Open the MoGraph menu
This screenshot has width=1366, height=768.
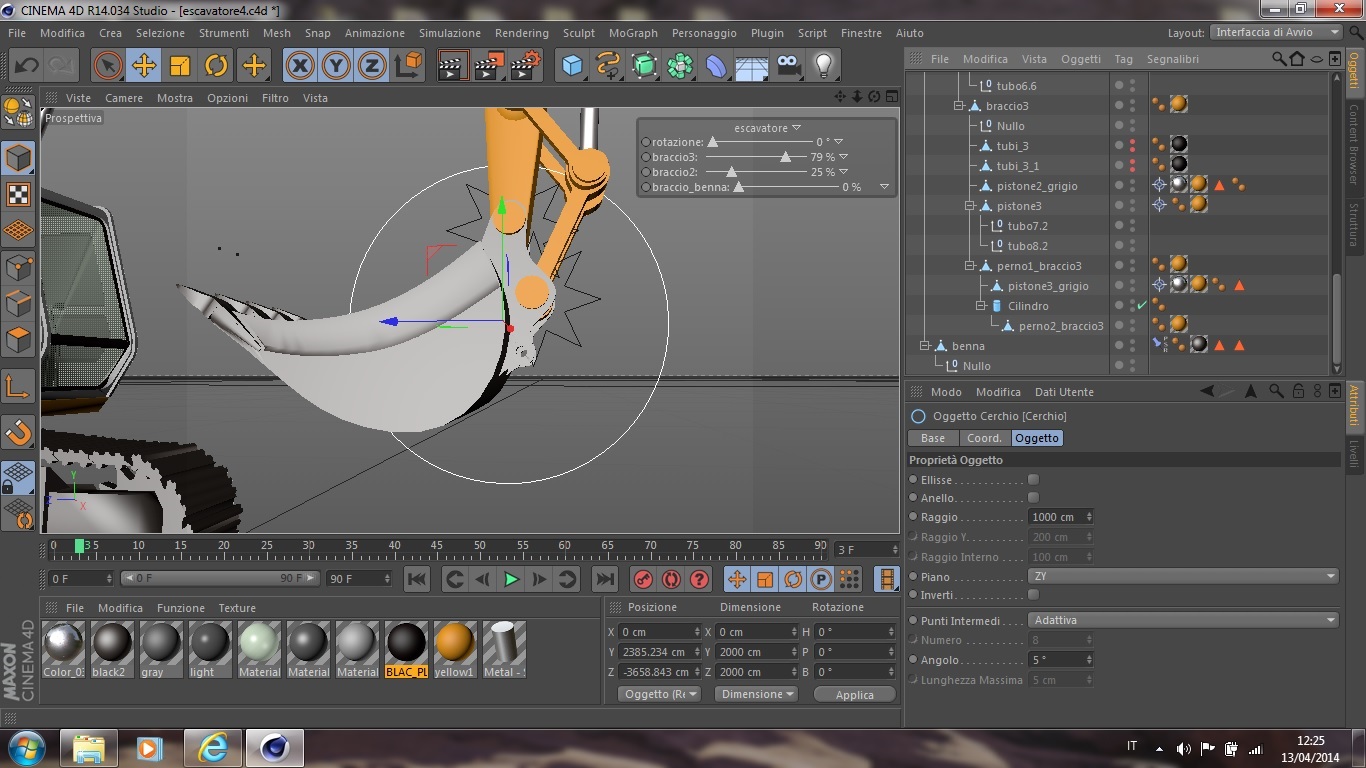pyautogui.click(x=633, y=33)
